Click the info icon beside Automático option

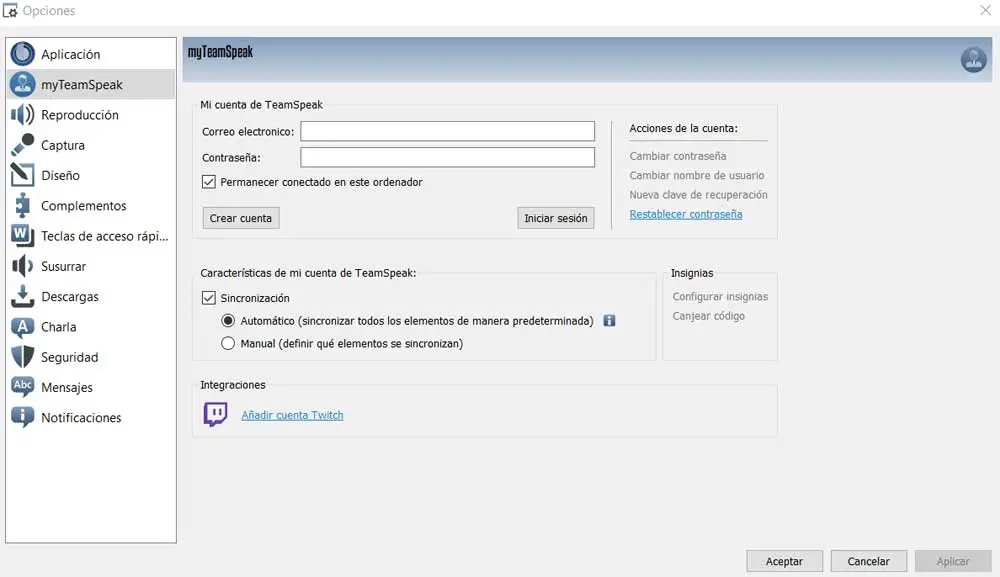(610, 321)
